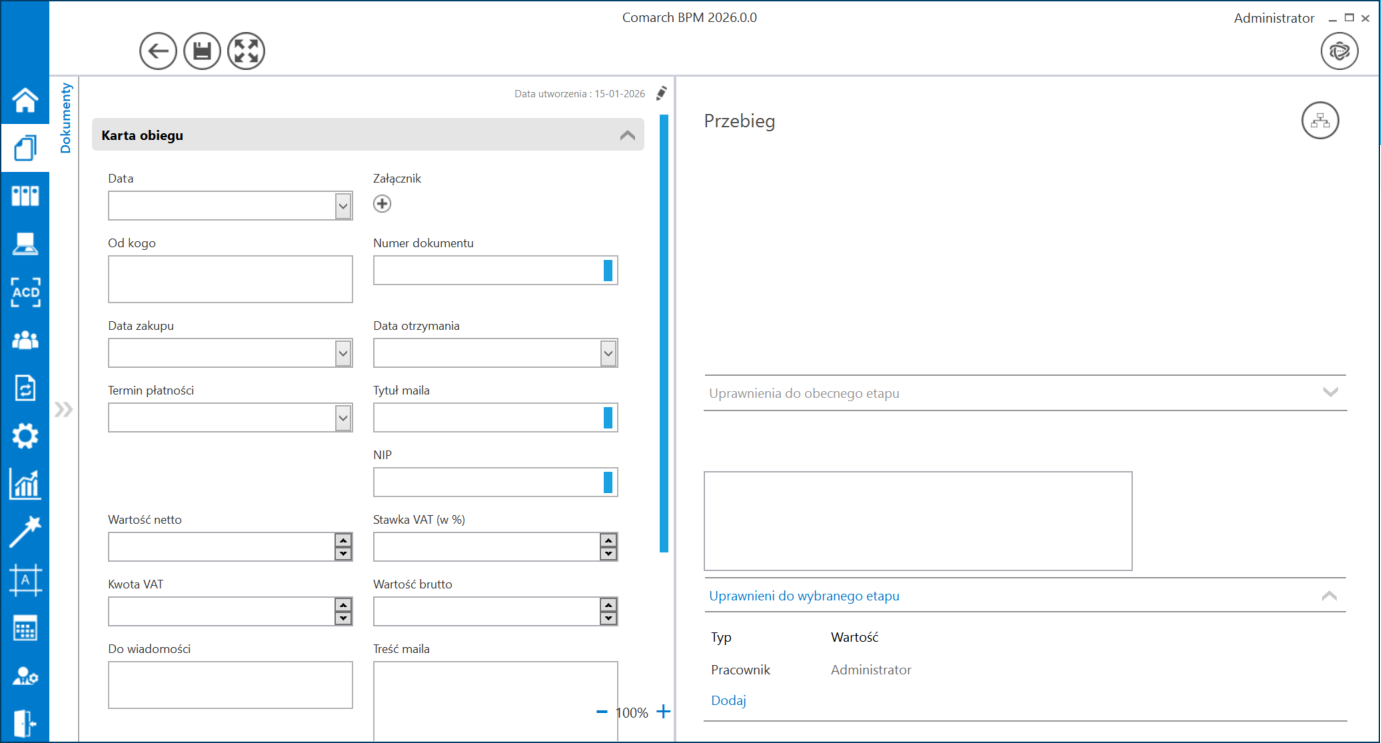Click the pencil edit icon beside creation date

pyautogui.click(x=661, y=93)
